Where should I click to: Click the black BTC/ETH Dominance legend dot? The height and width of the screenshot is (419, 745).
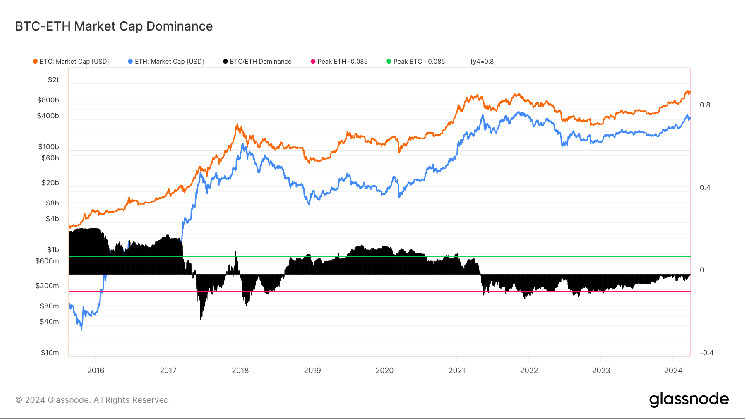[x=225, y=62]
